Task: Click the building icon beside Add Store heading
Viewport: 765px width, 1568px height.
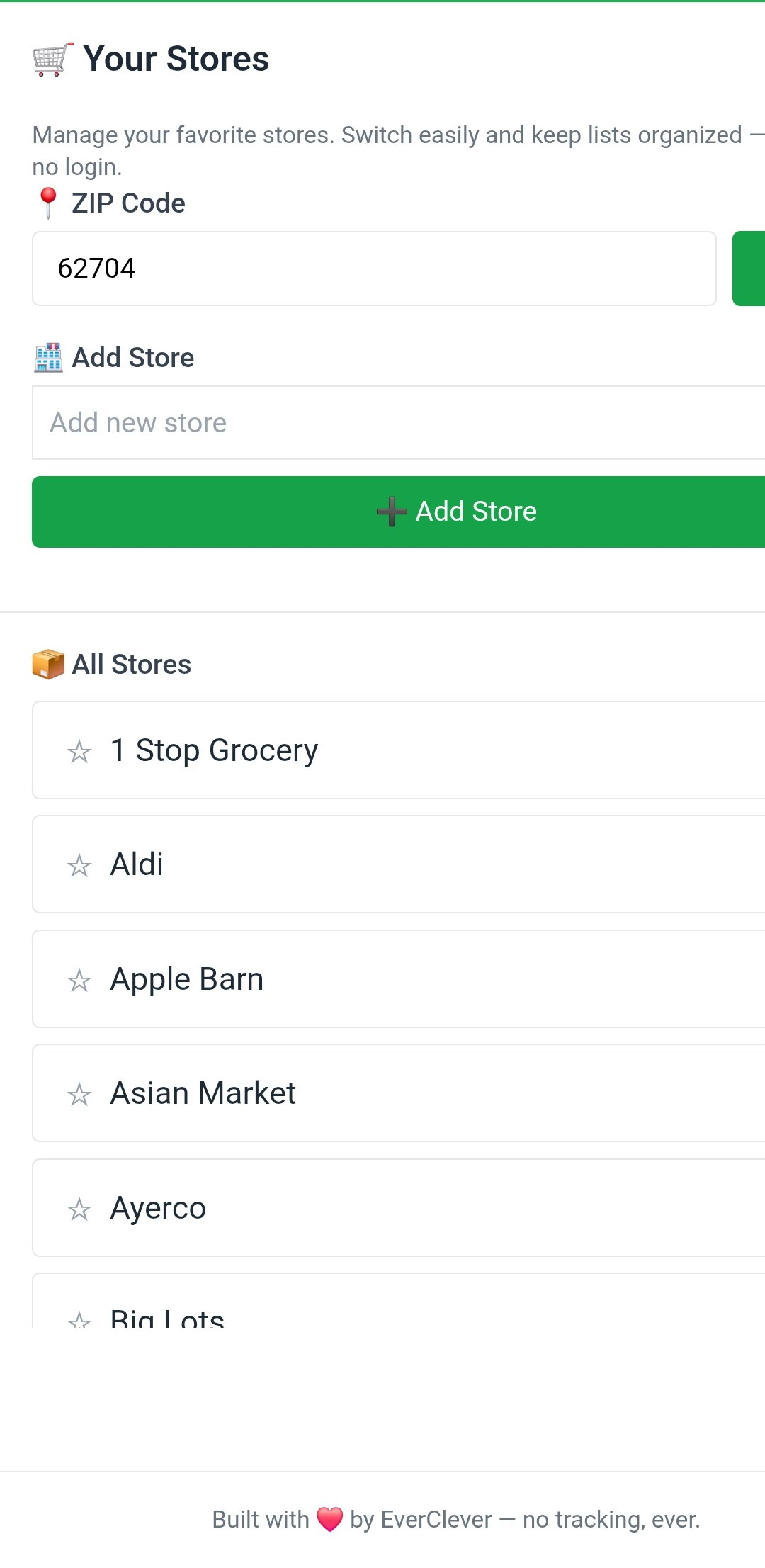Action: point(48,357)
